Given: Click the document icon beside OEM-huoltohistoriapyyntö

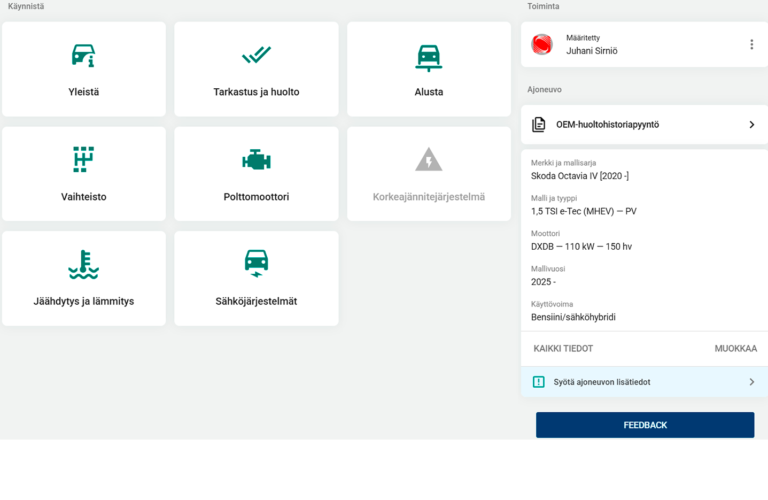Looking at the screenshot, I should click(x=538, y=124).
